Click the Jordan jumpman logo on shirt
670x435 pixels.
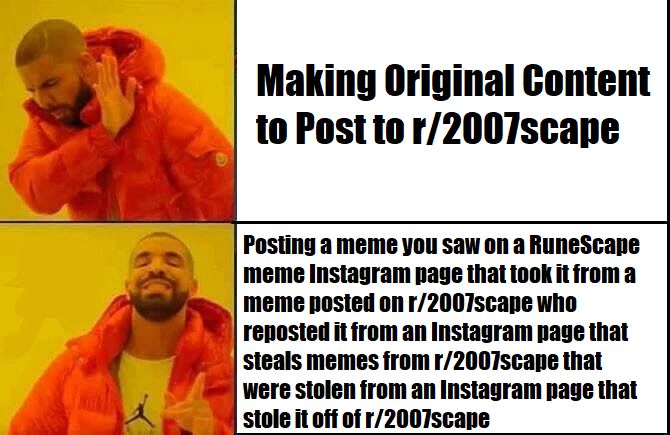[x=139, y=410]
